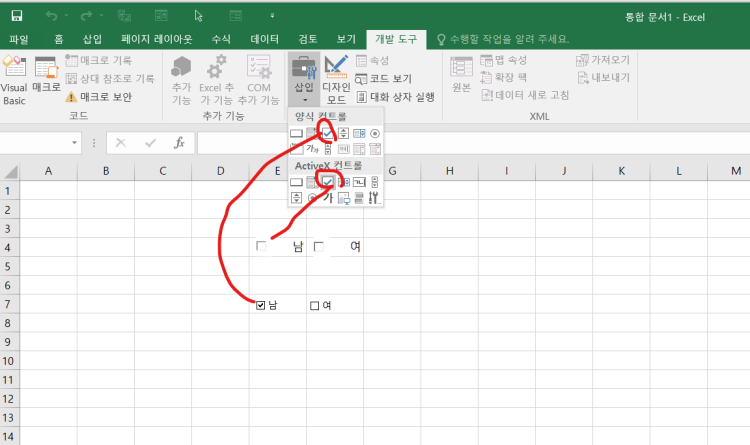The image size is (750, 445).
Task: Open the Name Box dropdown arrow
Action: pyautogui.click(x=77, y=143)
